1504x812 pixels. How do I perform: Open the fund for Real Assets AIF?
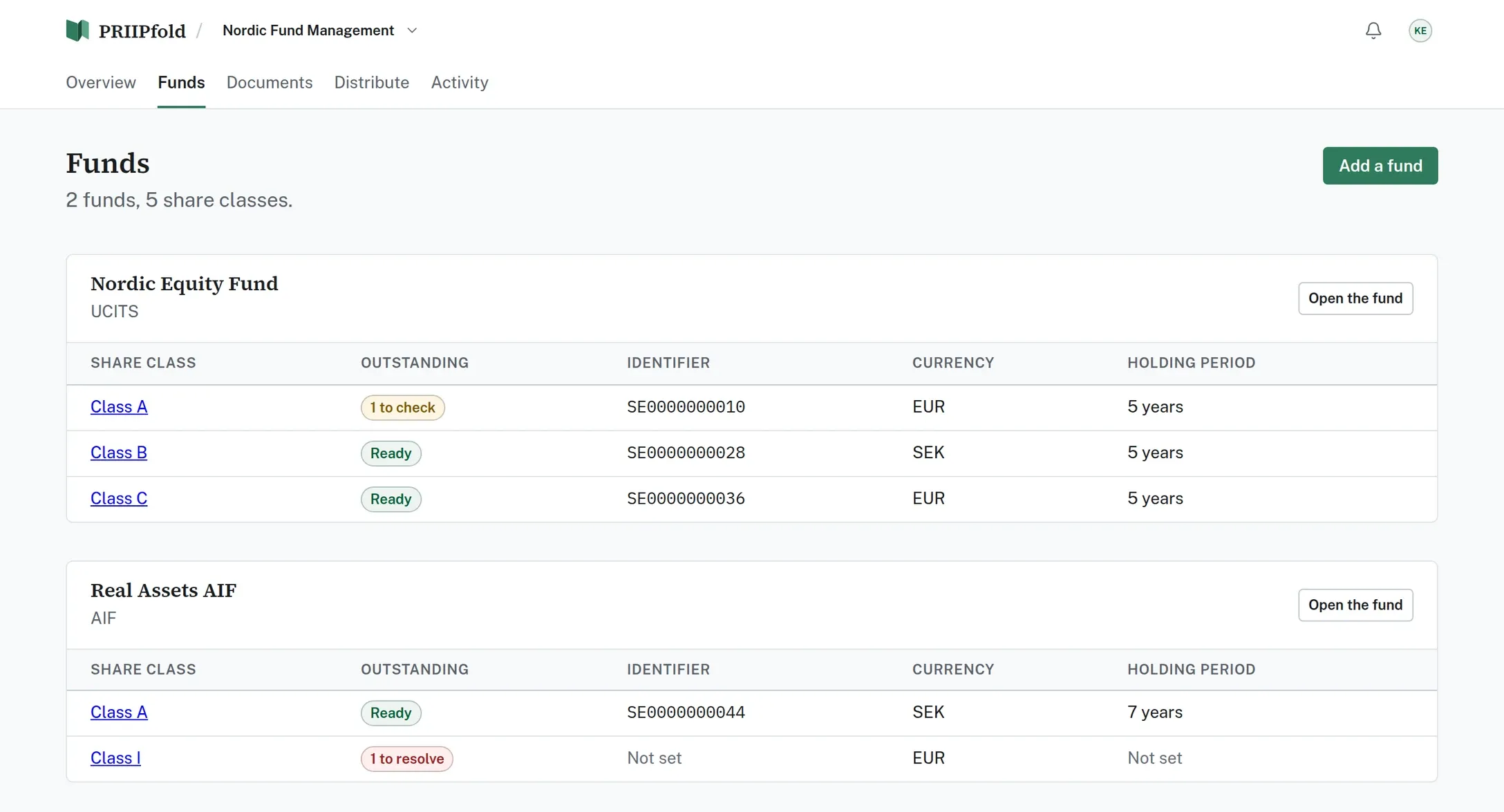(1355, 605)
